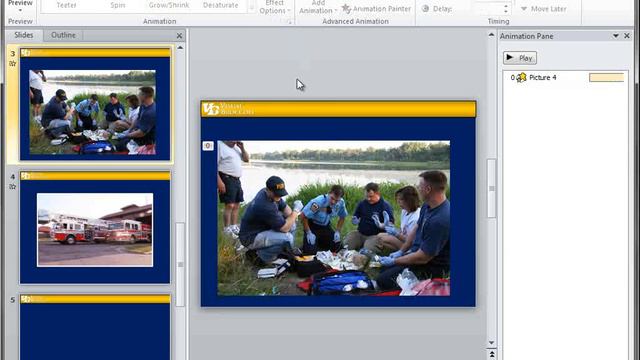Click the Animation Painter button
Viewport: 640px width, 360px height.
tap(376, 9)
